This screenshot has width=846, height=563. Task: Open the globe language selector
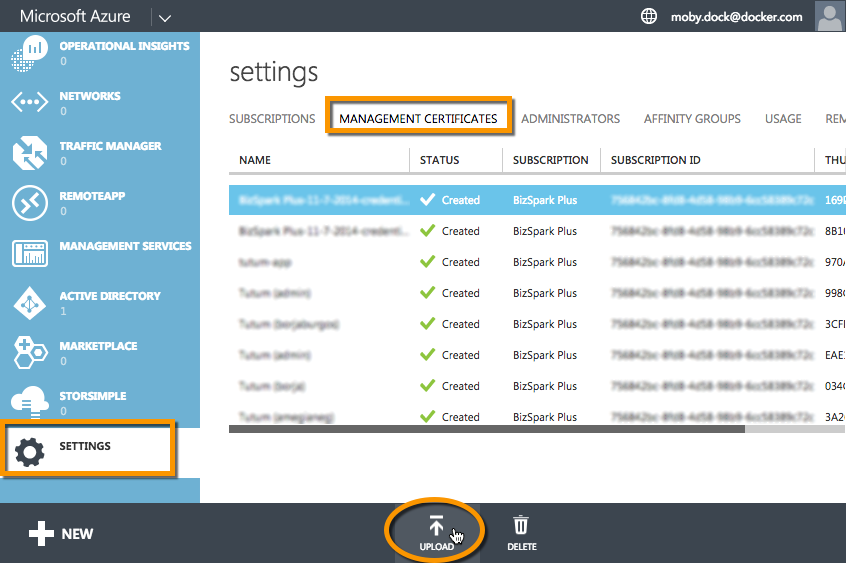click(649, 17)
